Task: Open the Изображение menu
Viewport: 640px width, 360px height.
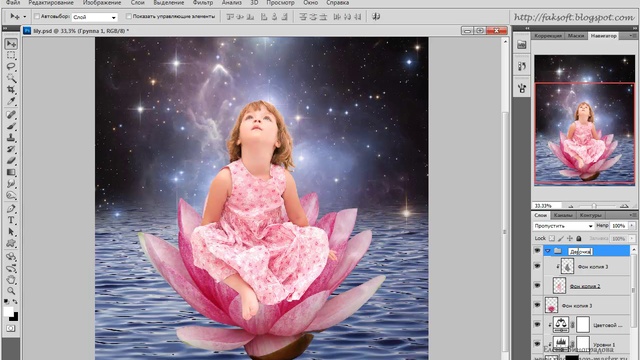Action: (102, 2)
